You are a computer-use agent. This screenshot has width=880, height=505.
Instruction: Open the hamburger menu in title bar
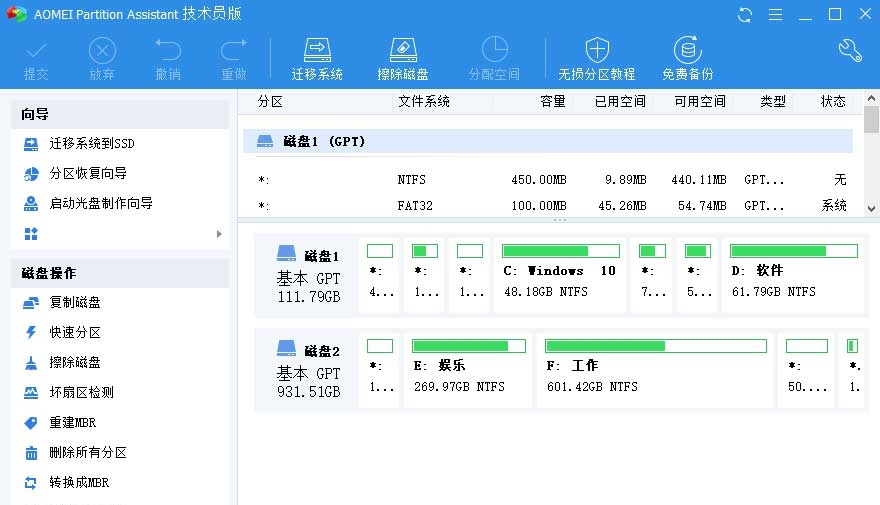pyautogui.click(x=776, y=15)
